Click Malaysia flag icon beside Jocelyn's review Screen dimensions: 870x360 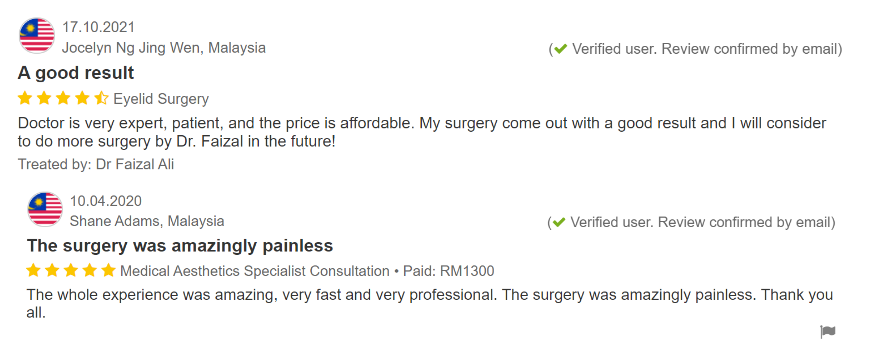(x=37, y=36)
